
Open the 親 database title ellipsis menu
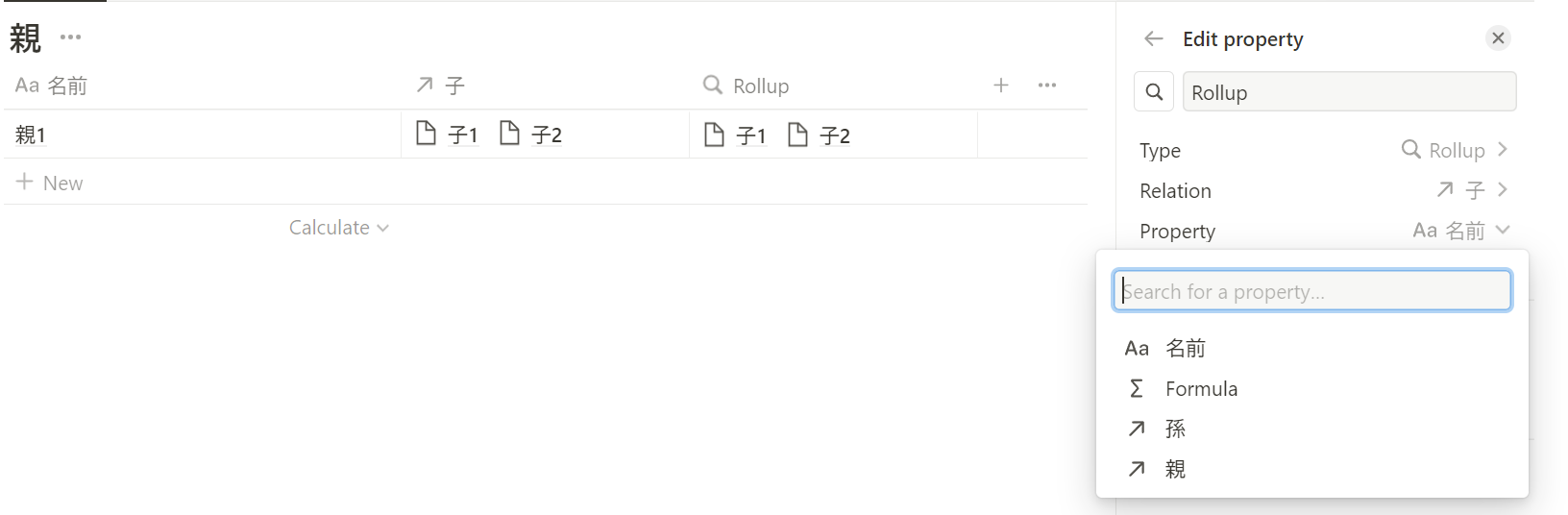pos(70,37)
